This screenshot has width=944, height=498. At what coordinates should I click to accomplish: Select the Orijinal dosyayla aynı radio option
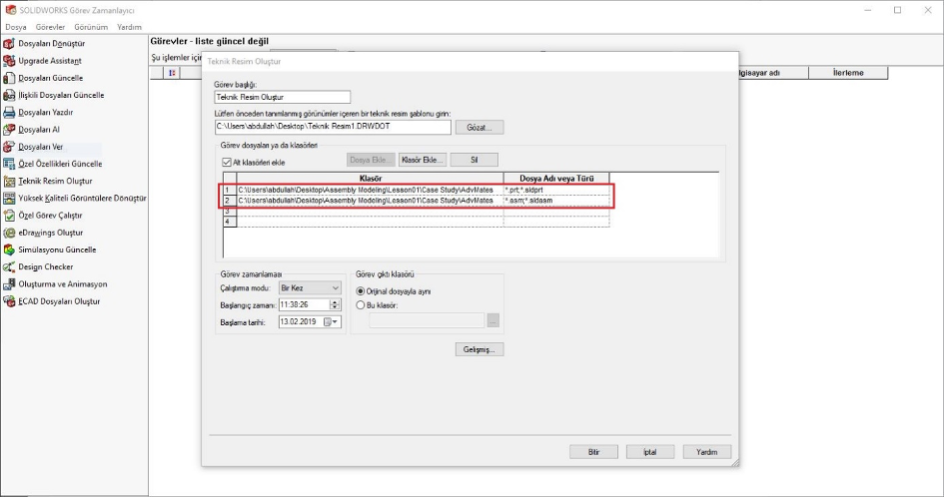tap(362, 290)
